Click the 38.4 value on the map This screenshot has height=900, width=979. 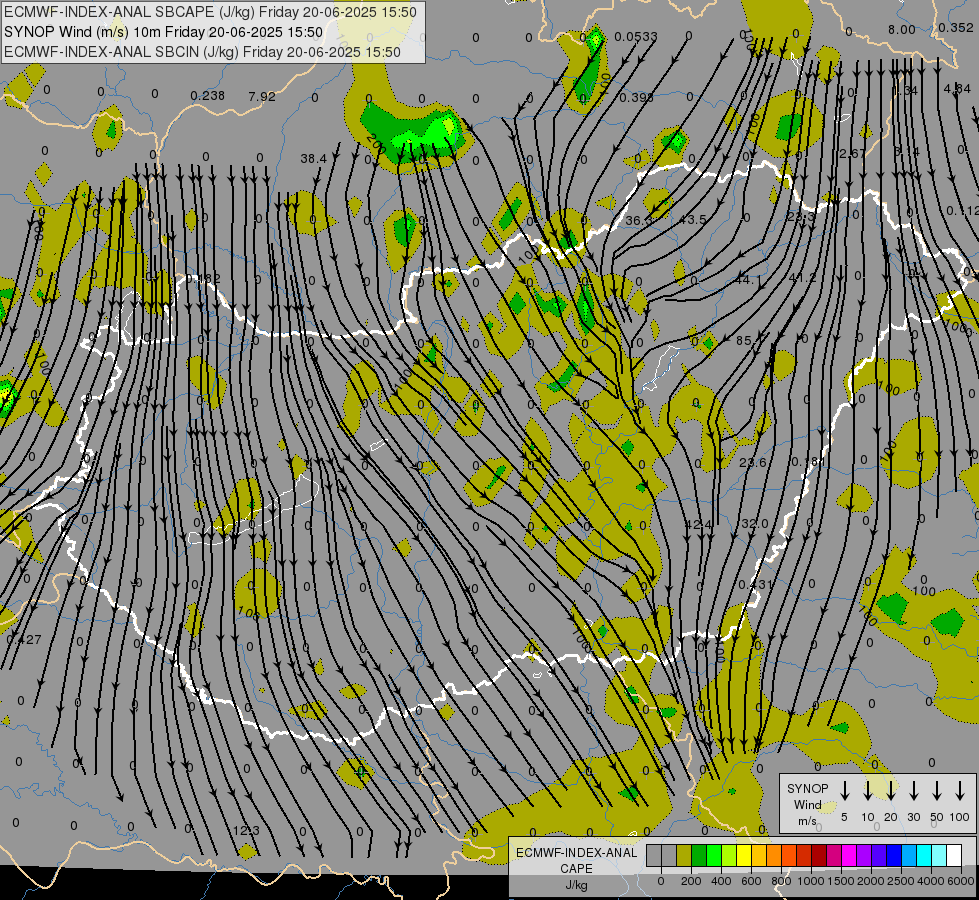(313, 159)
